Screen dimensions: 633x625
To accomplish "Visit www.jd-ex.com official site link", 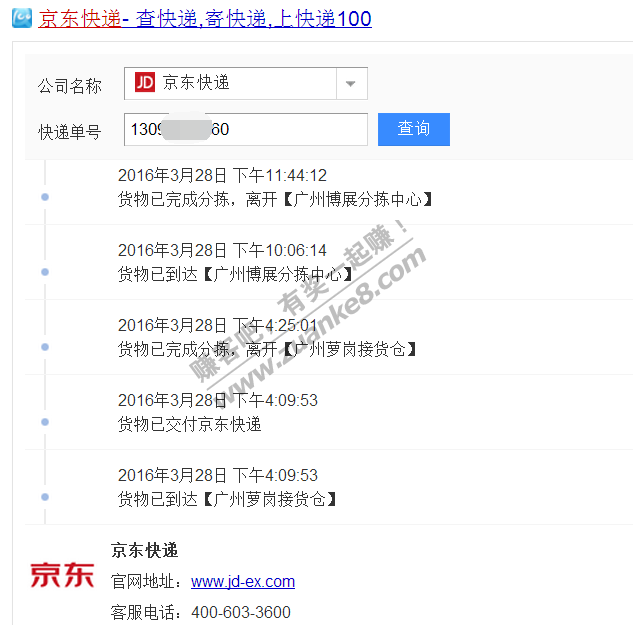I will tap(243, 582).
